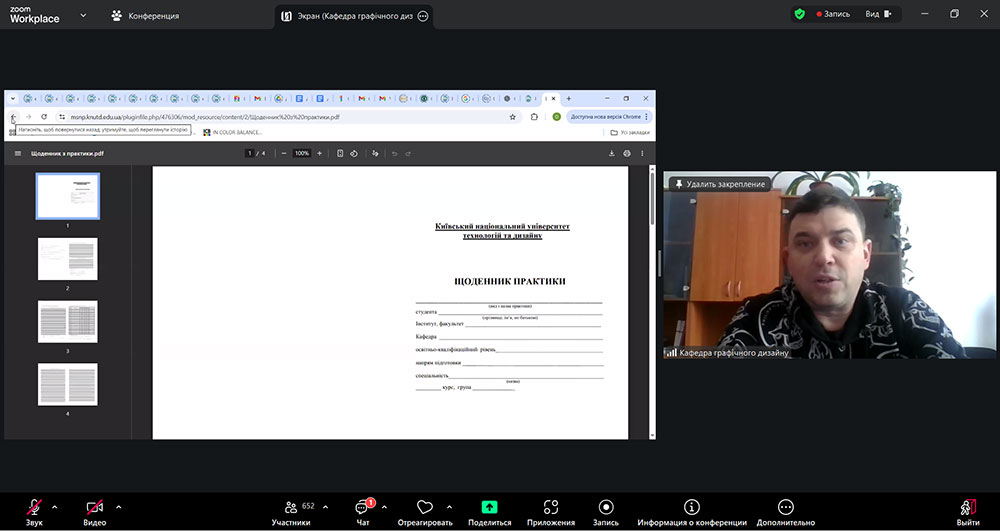The width and height of the screenshot is (1000, 531).
Task: Start screen sharing with green Поделиться button
Action: coord(489,509)
